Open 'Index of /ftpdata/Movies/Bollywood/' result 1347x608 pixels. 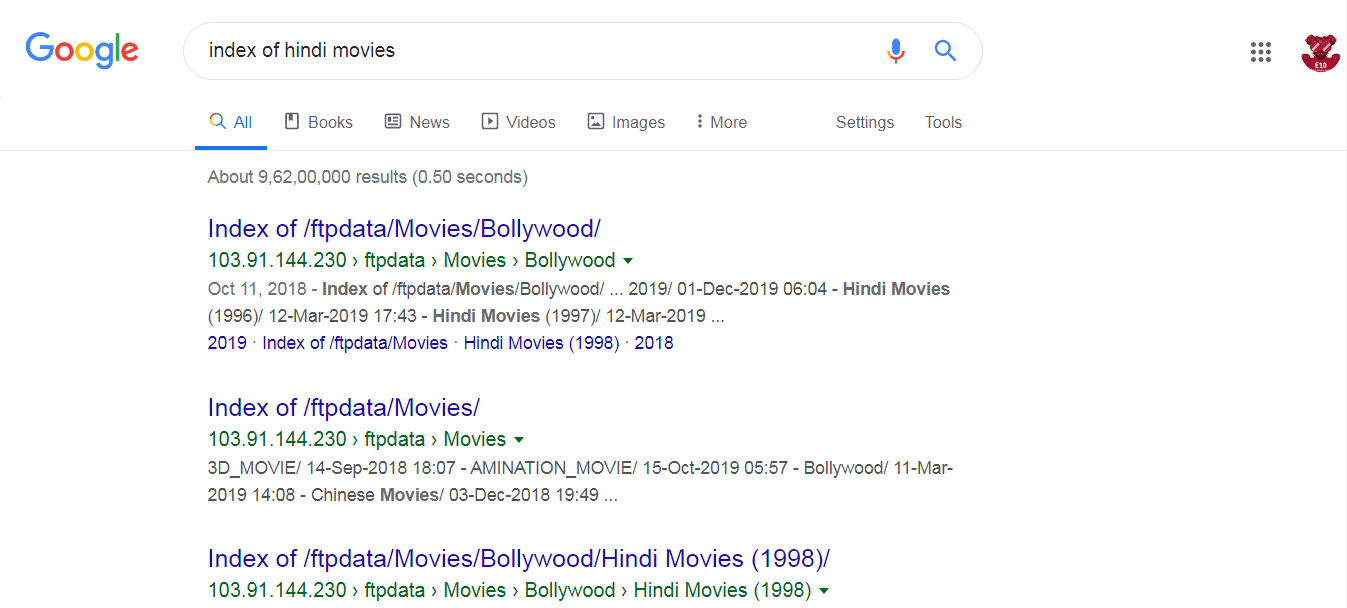click(x=404, y=228)
